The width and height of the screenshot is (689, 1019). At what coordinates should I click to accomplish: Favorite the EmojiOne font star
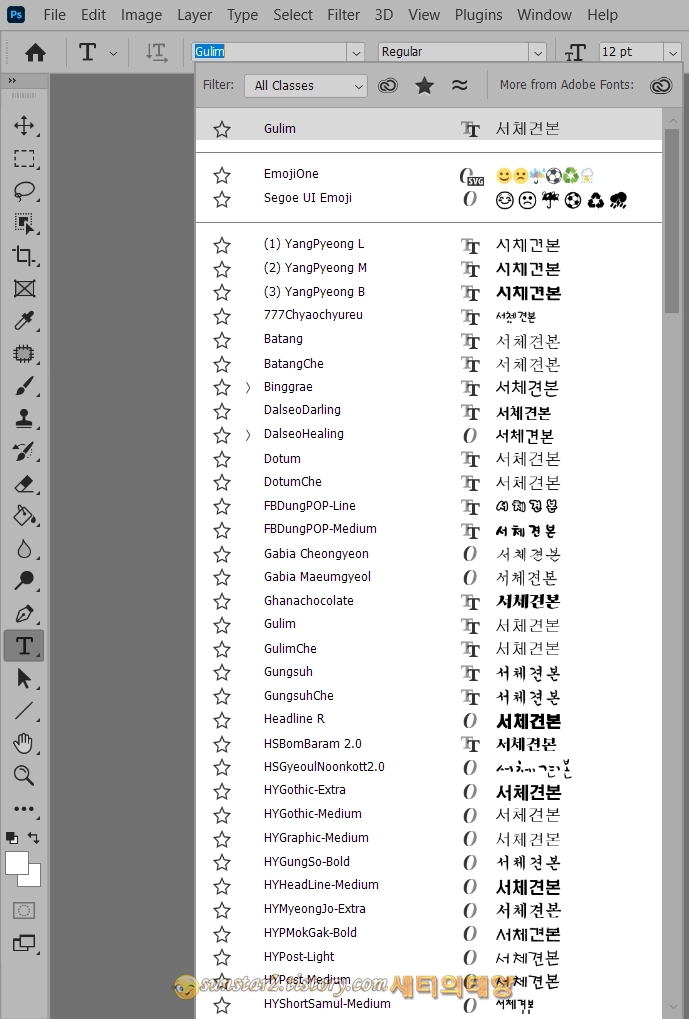222,175
